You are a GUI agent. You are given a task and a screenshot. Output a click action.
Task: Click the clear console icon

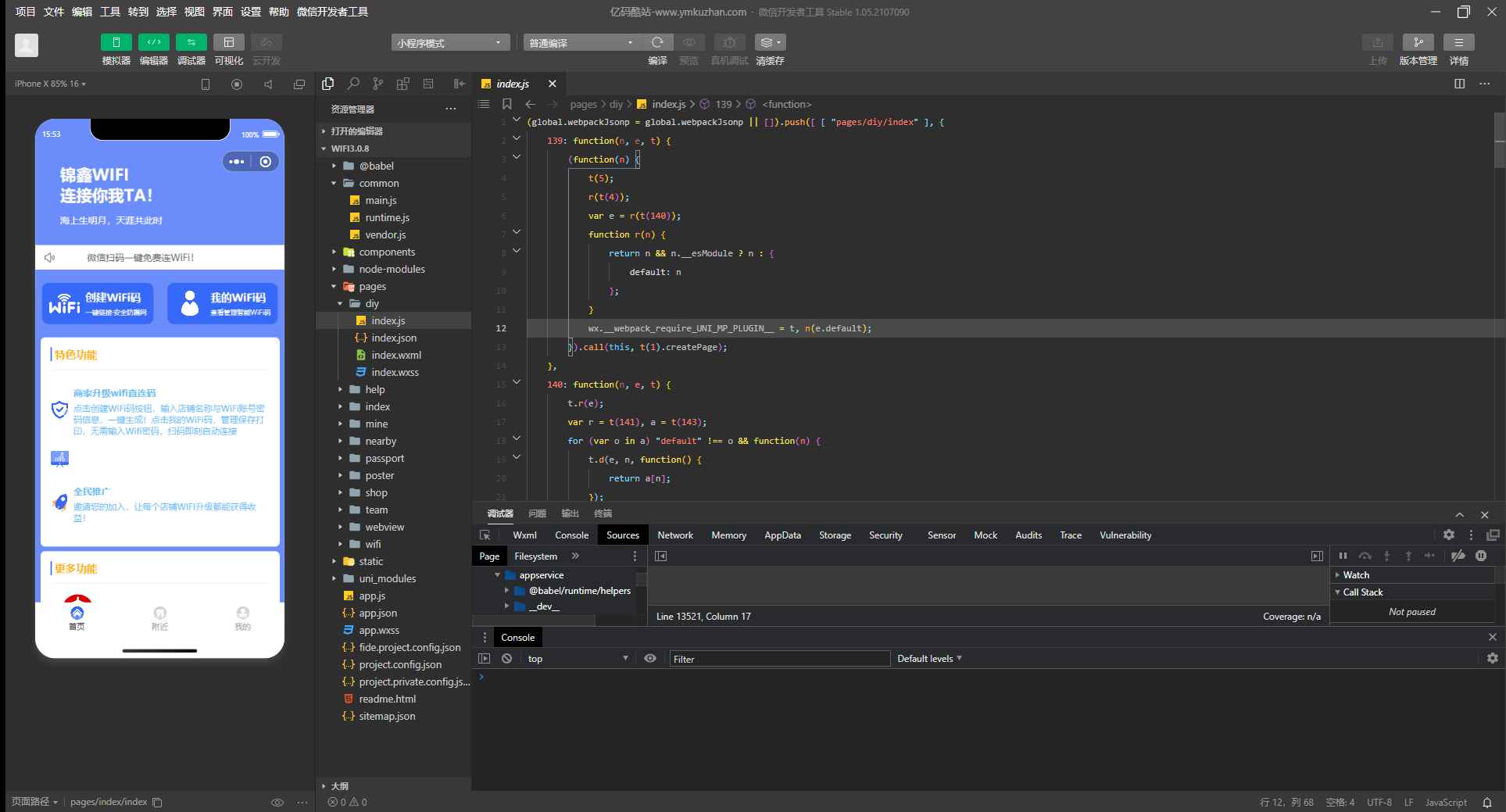click(506, 659)
